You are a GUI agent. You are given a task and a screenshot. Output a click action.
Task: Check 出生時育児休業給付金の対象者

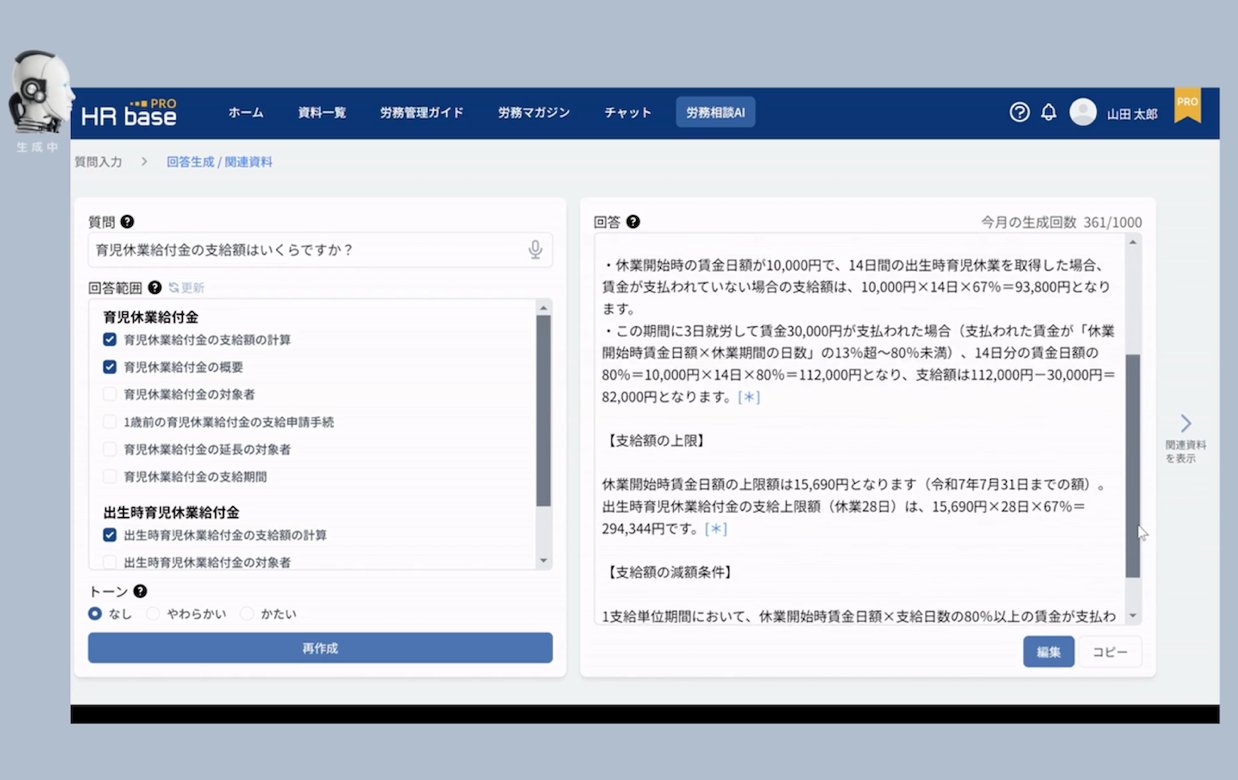point(110,562)
